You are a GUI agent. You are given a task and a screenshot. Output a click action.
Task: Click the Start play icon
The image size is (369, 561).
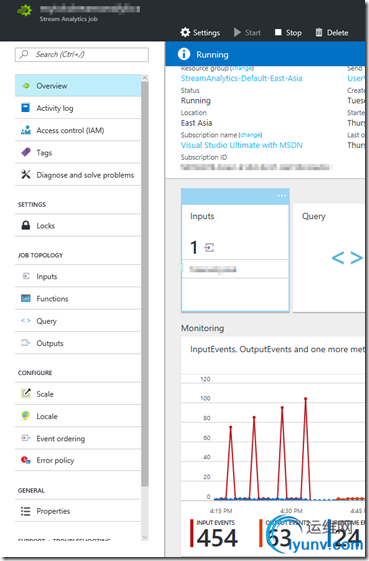237,33
